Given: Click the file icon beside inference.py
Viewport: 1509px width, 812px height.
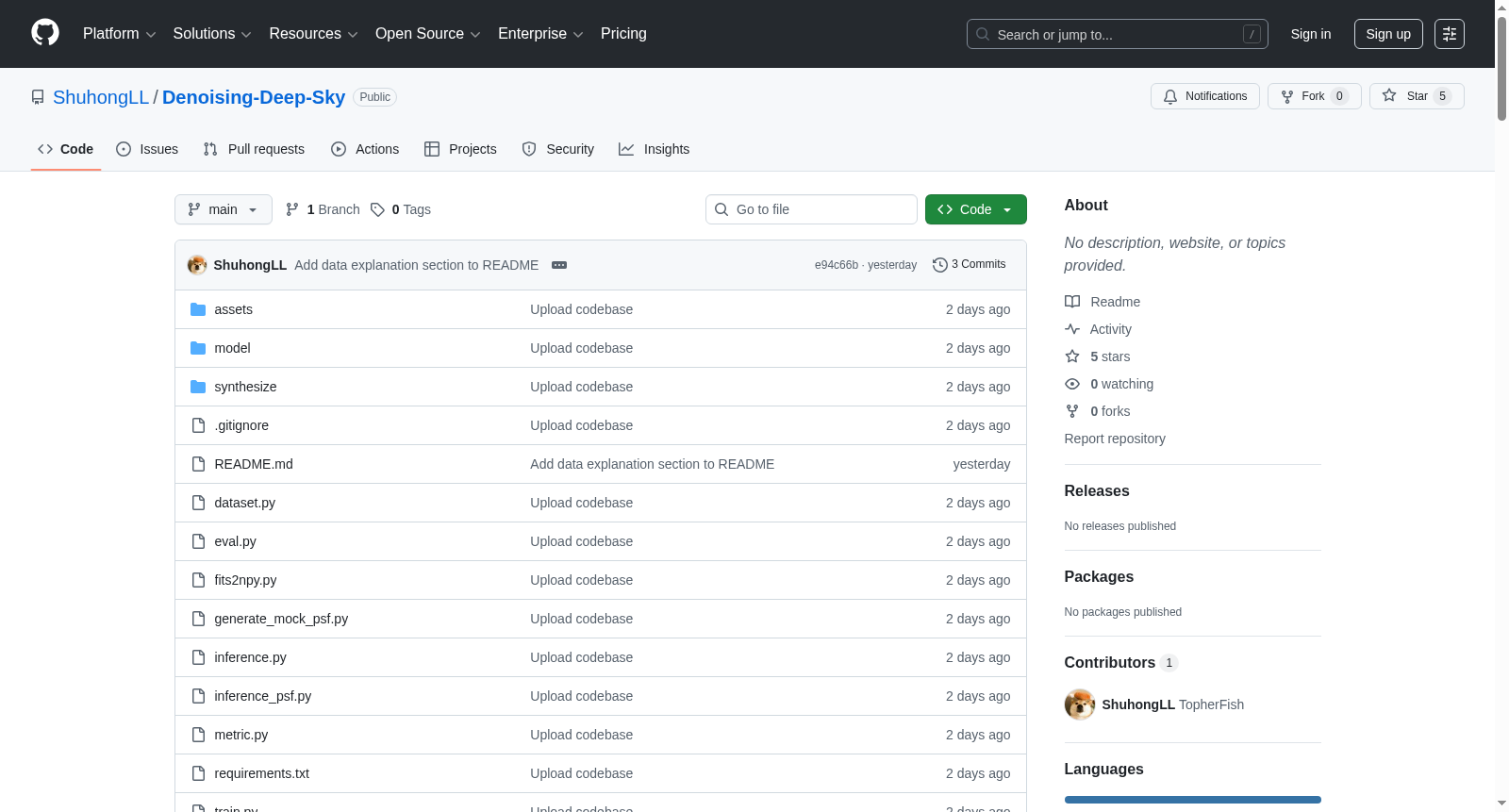Looking at the screenshot, I should pyautogui.click(x=198, y=657).
